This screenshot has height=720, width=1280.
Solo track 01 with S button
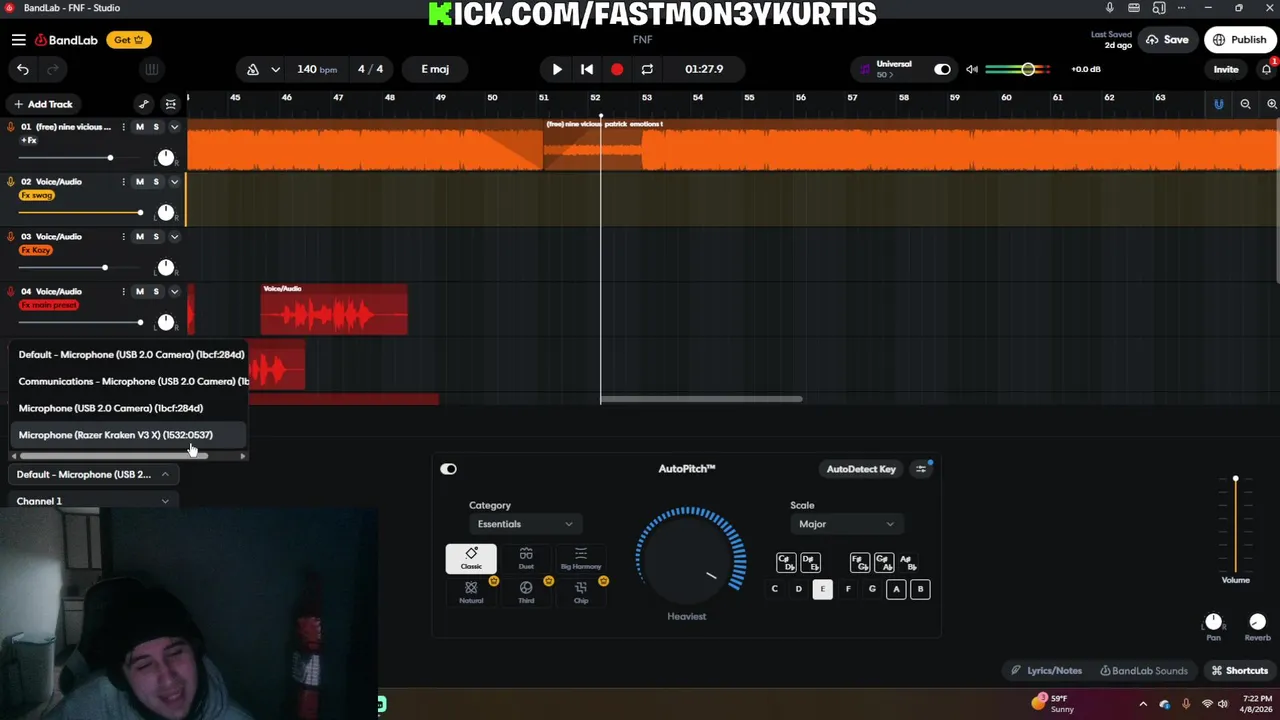click(x=156, y=127)
